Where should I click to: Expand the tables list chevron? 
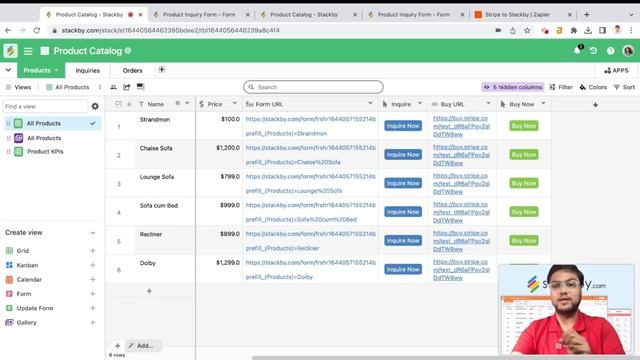[x=8, y=70]
